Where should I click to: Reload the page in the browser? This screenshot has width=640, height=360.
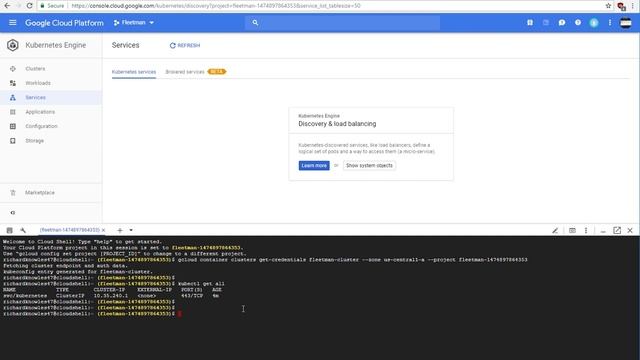(29, 6)
